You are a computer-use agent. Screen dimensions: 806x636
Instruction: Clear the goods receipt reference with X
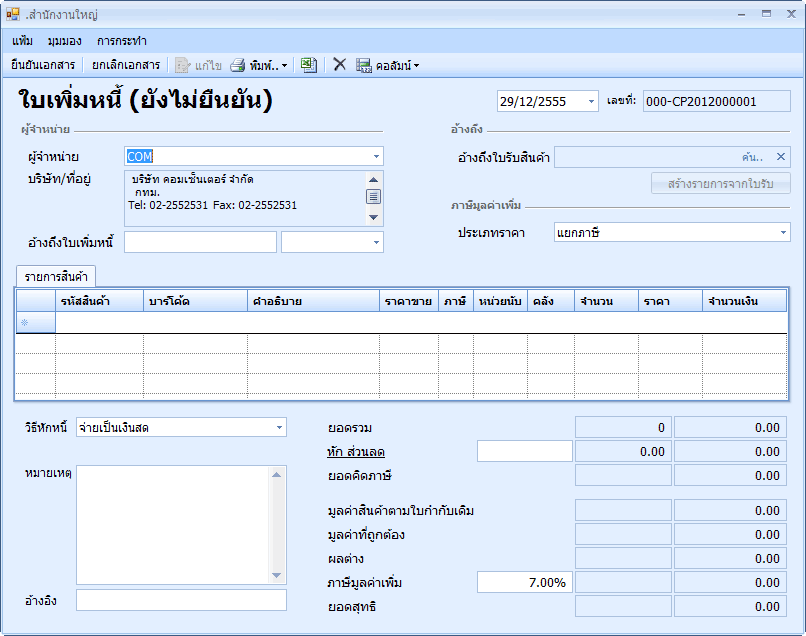coord(781,157)
